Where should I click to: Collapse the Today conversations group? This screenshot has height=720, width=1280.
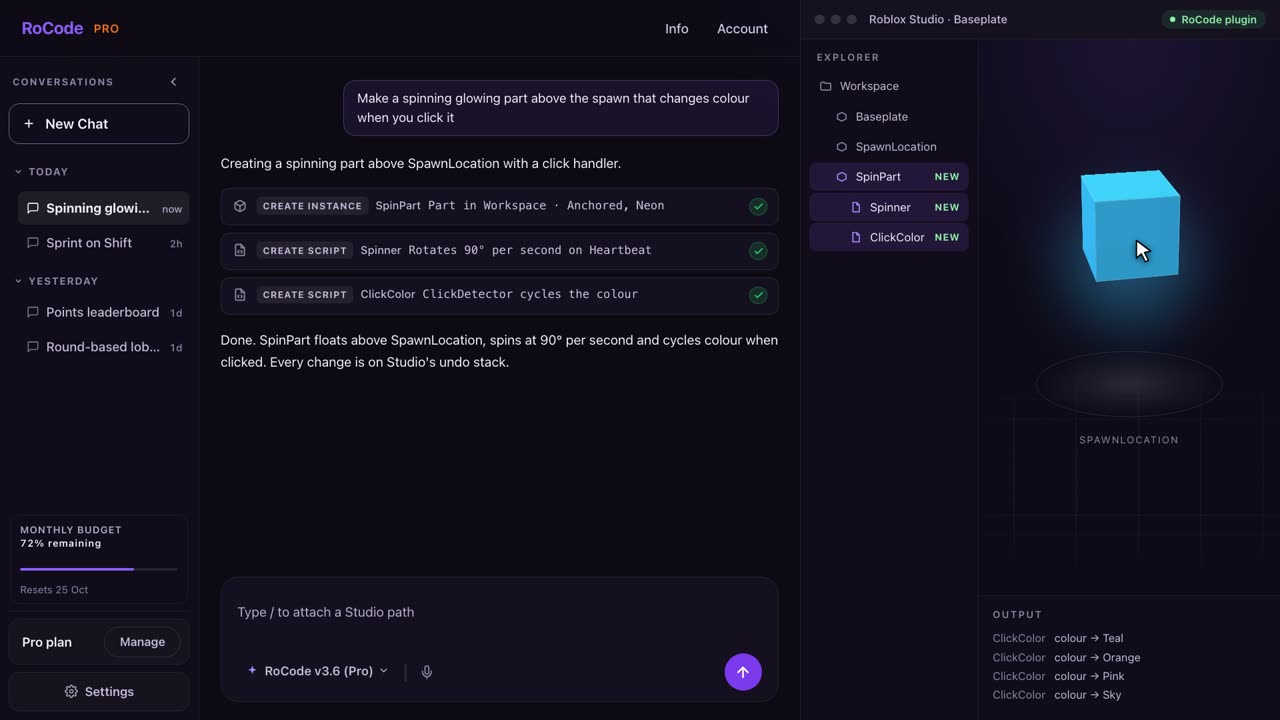point(18,172)
